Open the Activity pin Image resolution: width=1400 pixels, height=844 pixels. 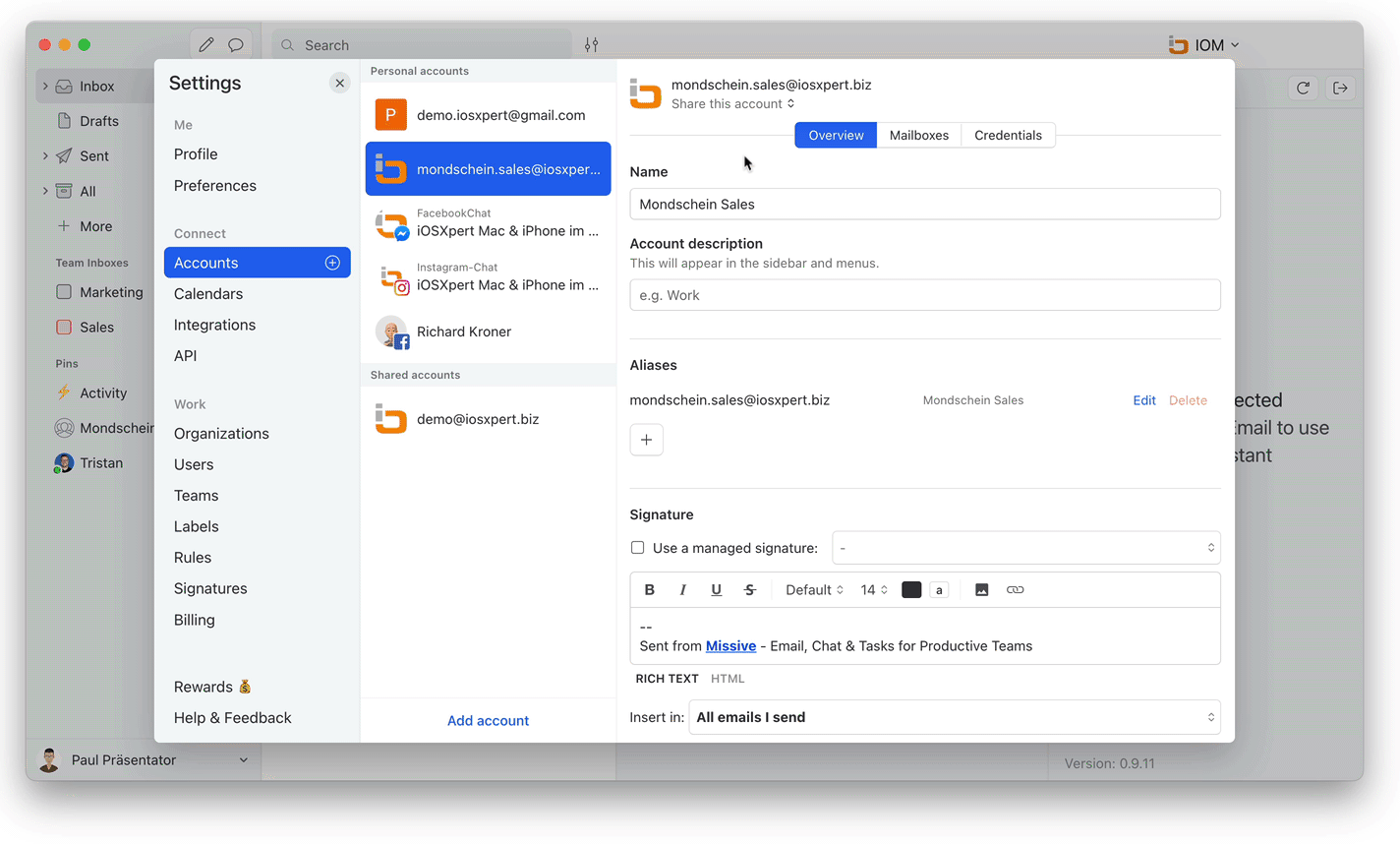point(92,393)
